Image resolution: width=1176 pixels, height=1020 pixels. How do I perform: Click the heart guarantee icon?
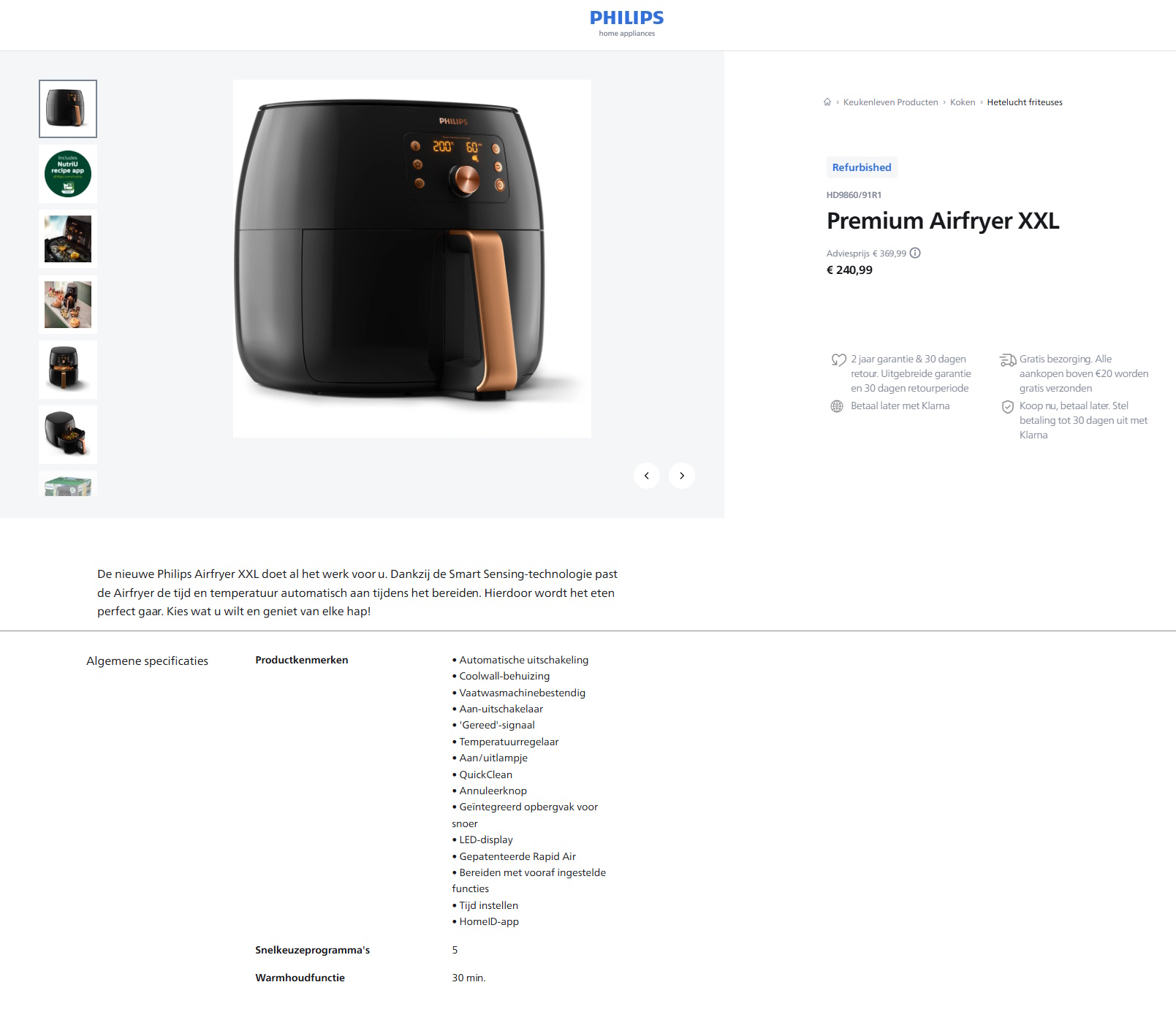click(x=838, y=359)
